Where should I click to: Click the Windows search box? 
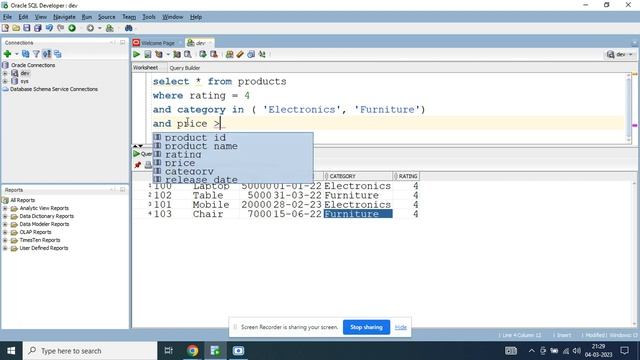coord(90,351)
